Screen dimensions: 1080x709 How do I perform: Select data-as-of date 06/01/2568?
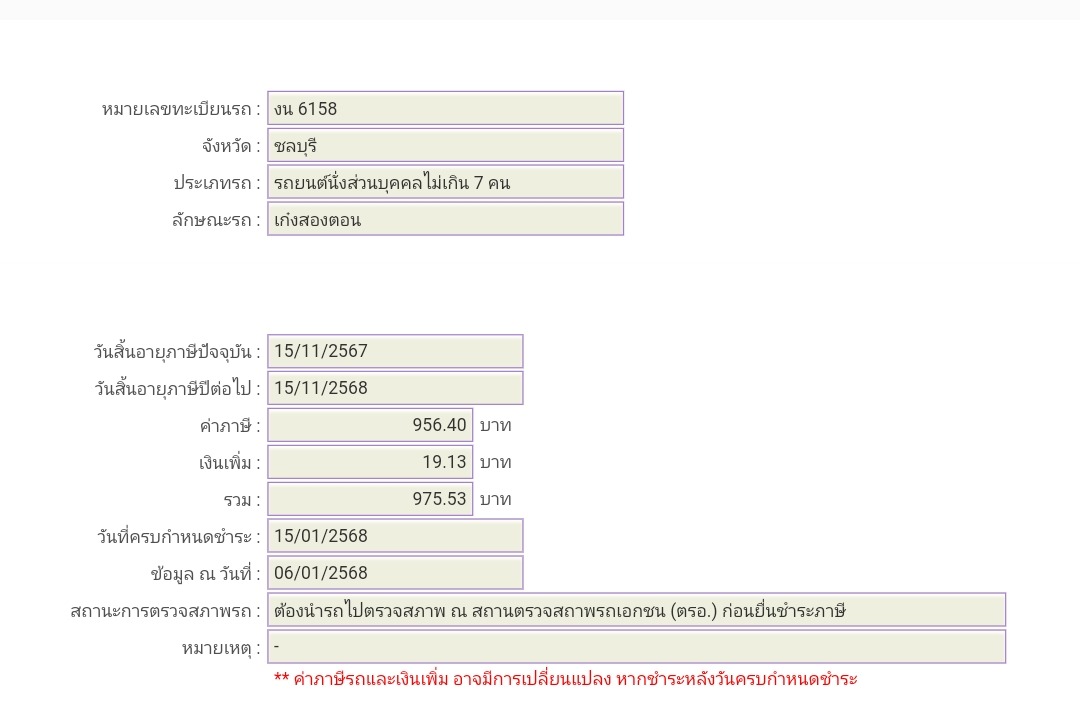point(395,573)
